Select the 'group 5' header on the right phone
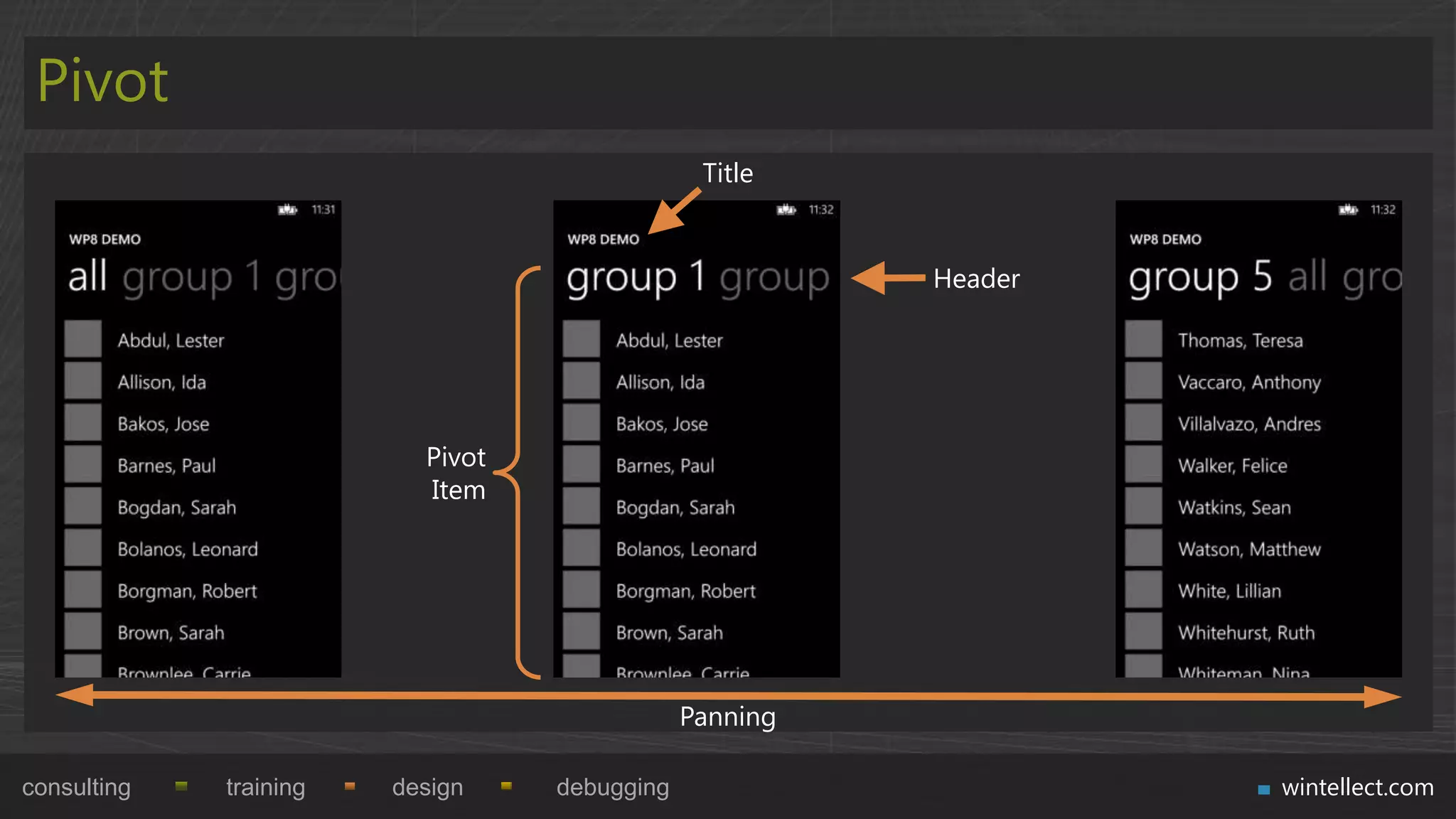Viewport: 1456px width, 819px height. click(x=1200, y=277)
